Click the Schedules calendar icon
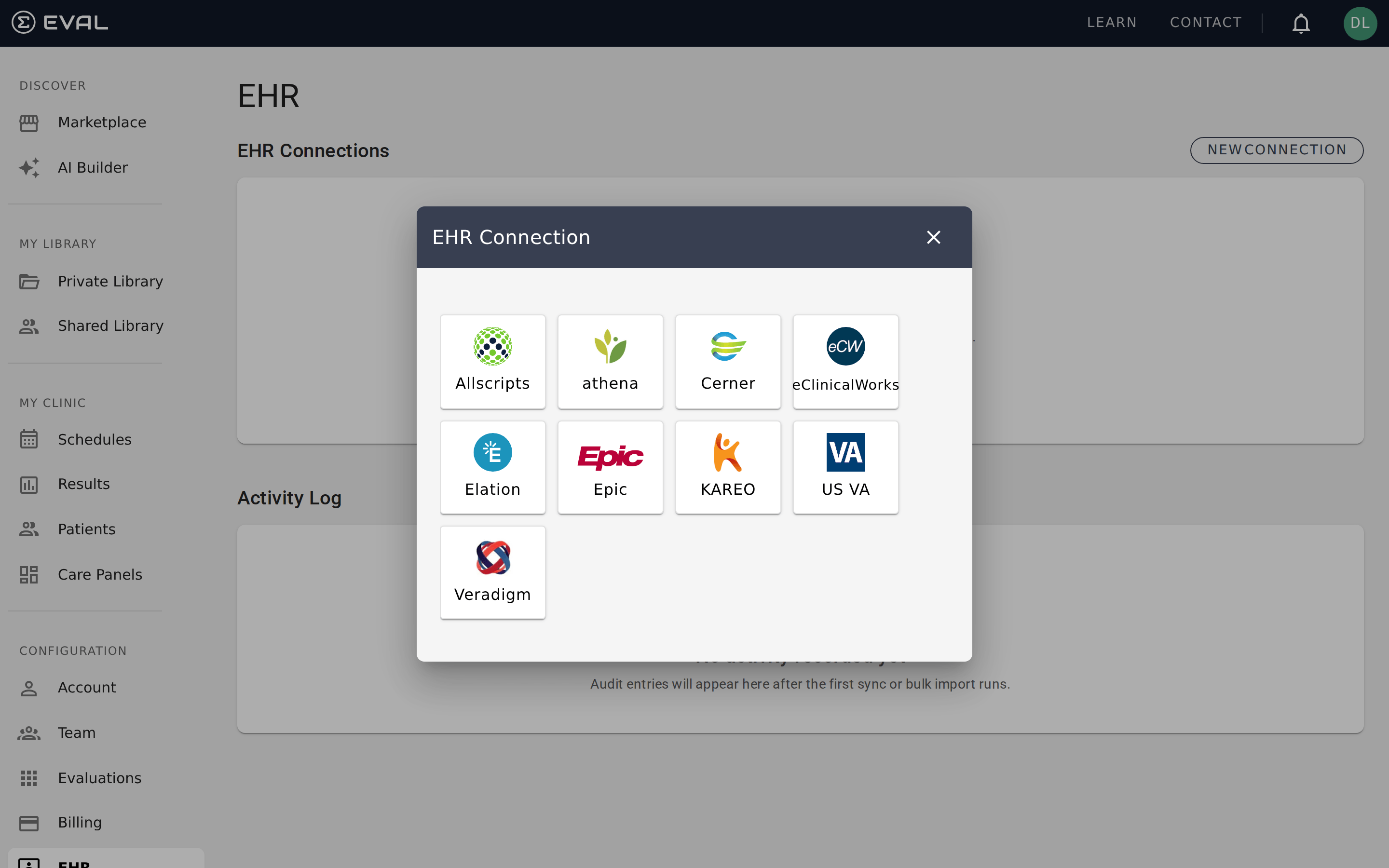This screenshot has height=868, width=1389. coord(29,439)
